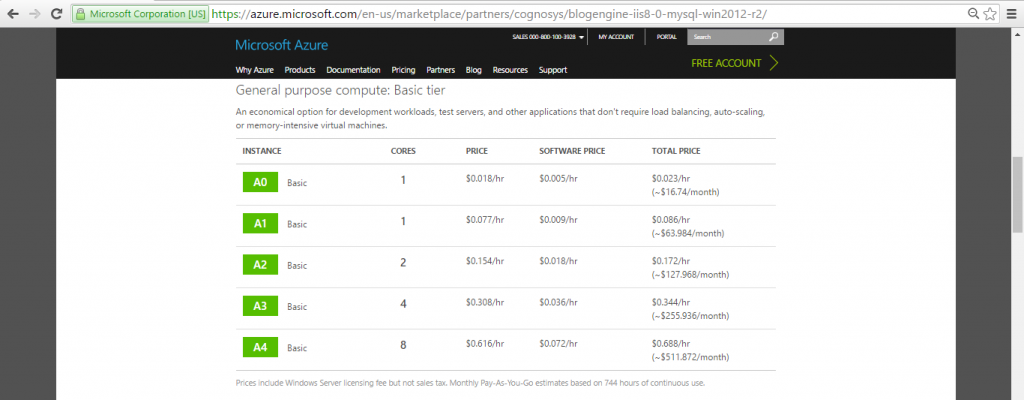Open the Documentation menu item
Viewport: 1024px width, 400px height.
click(x=353, y=70)
